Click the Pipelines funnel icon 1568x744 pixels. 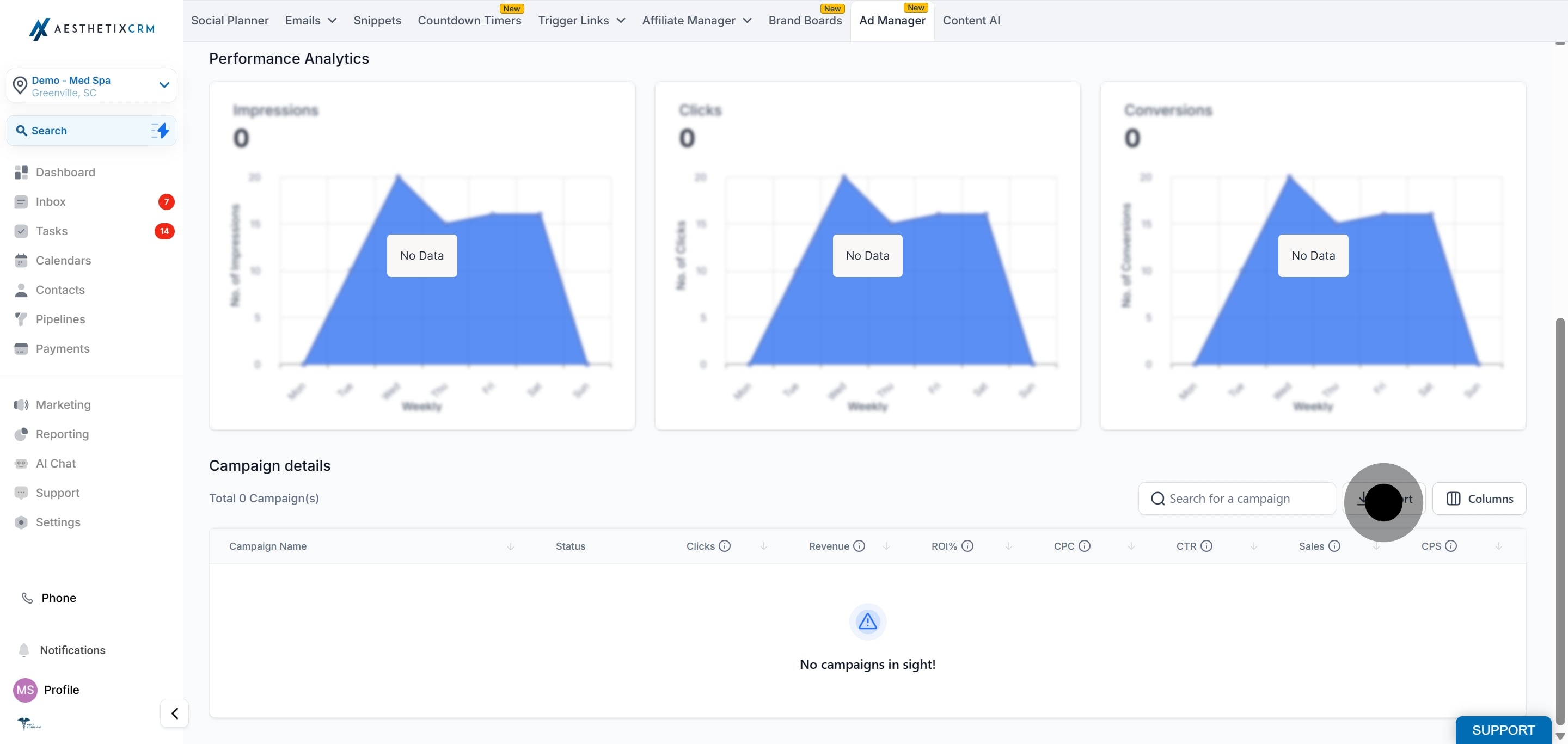click(21, 319)
